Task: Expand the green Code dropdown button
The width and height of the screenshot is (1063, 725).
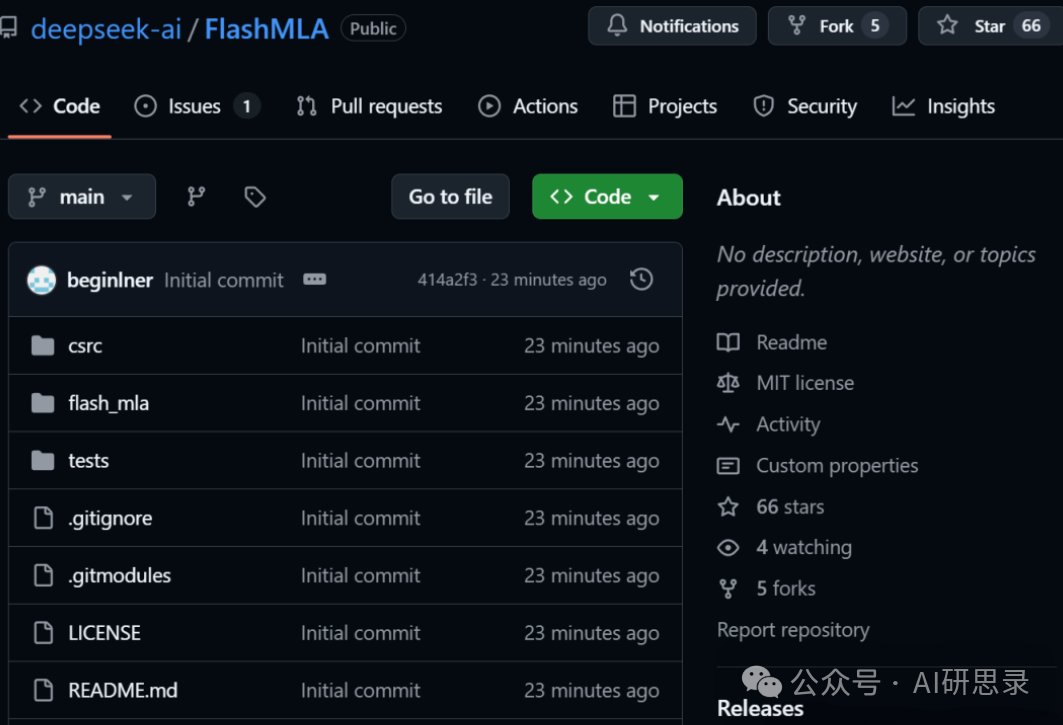Action: coord(607,197)
